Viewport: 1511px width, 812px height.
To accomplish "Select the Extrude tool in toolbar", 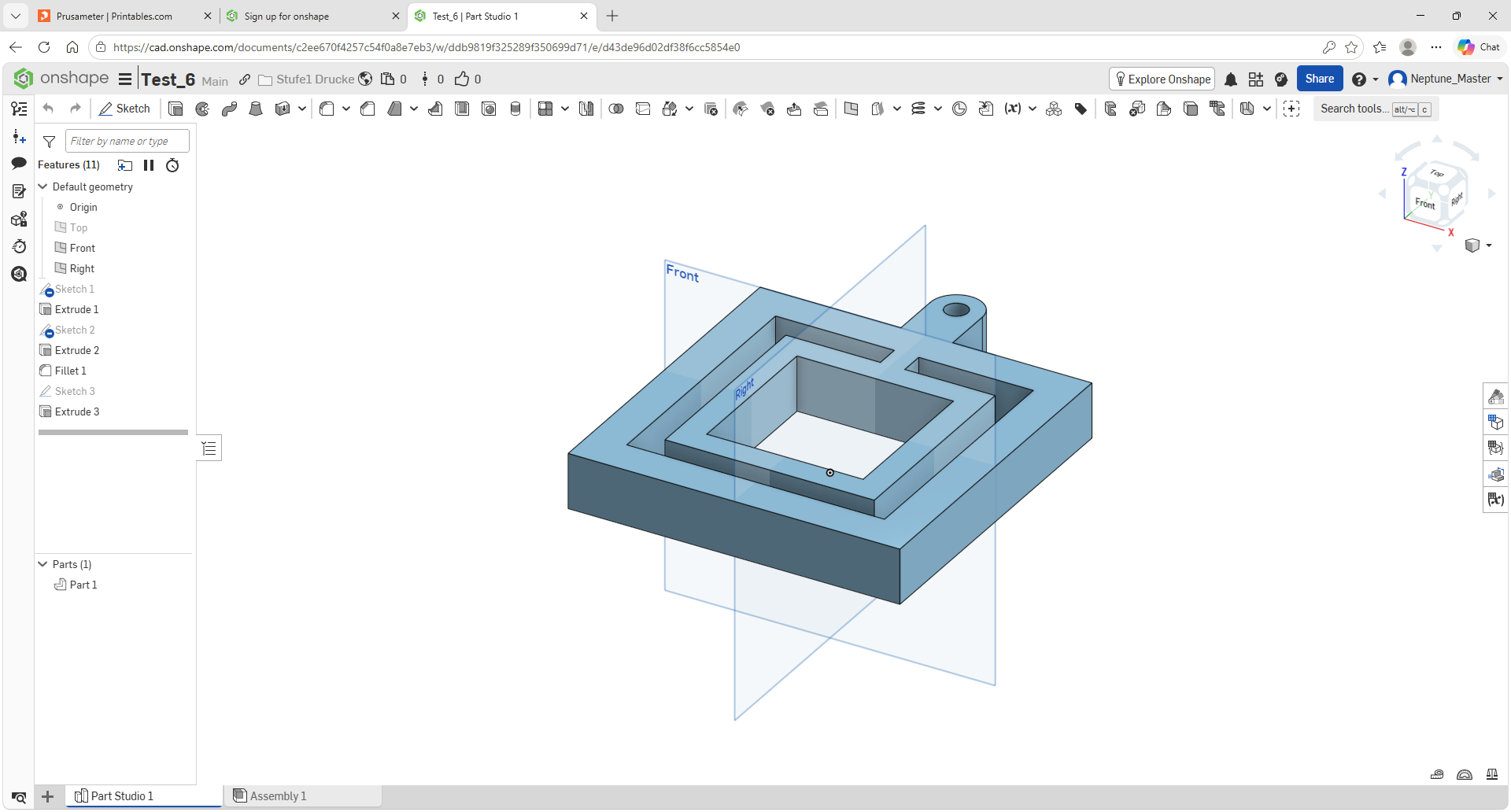I will coord(175,109).
